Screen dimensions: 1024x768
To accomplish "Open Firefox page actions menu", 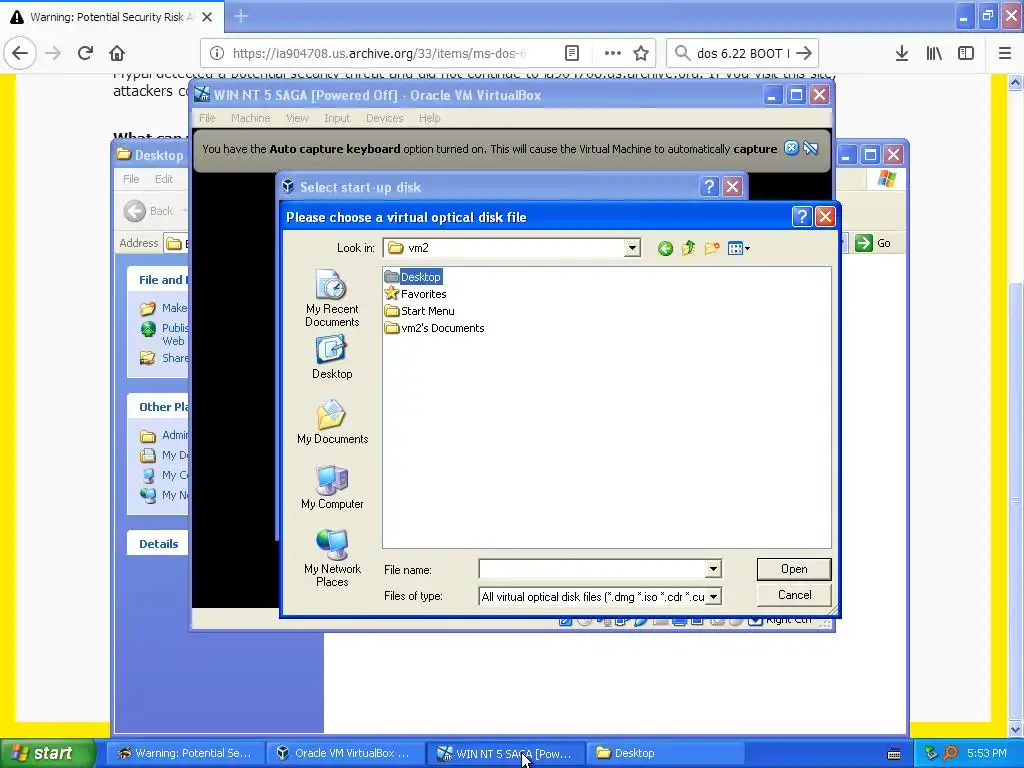I will [x=613, y=54].
